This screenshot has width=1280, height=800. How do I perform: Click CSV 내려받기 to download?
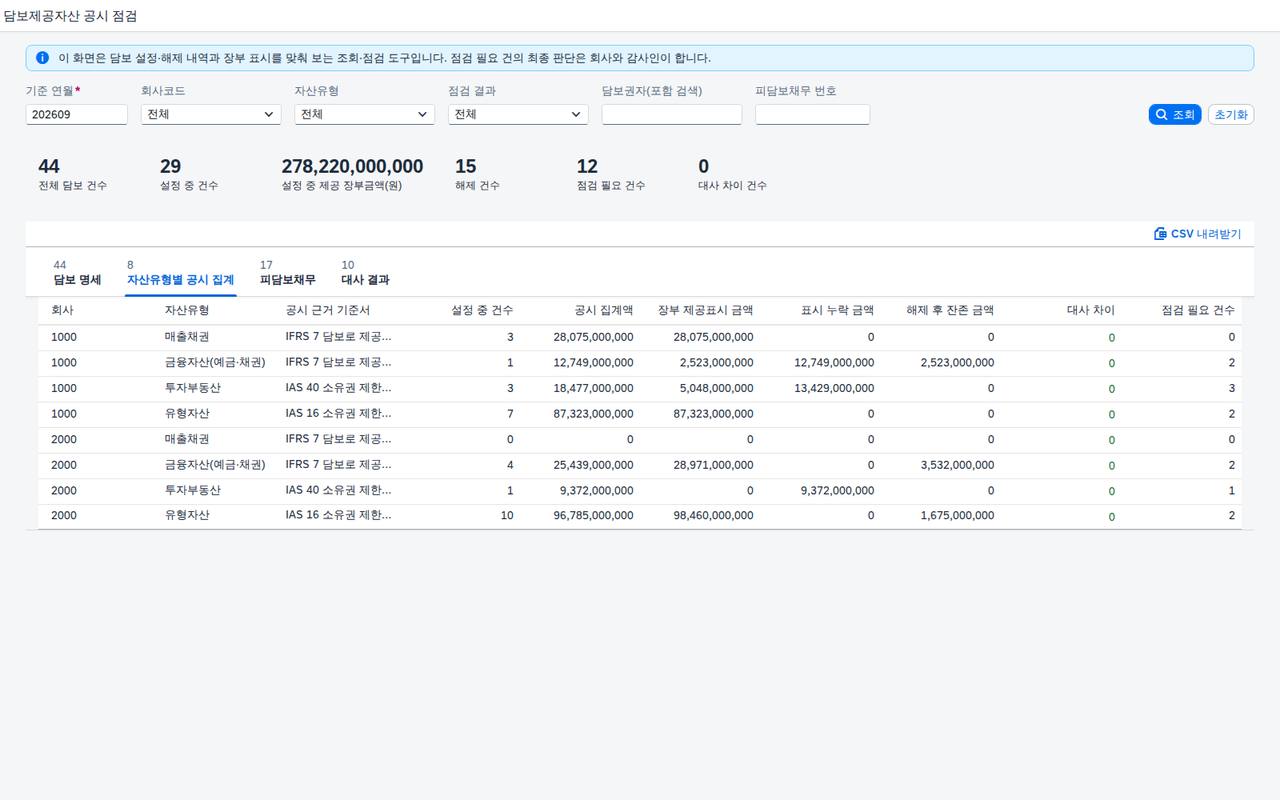[1198, 234]
